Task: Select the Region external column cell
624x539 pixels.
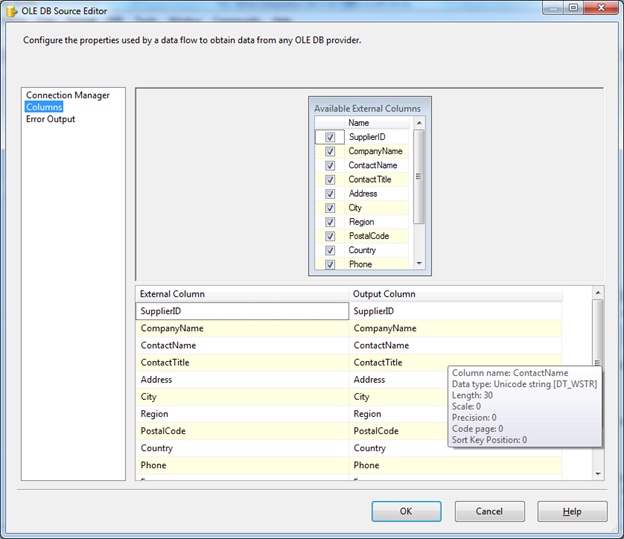Action: tap(242, 414)
